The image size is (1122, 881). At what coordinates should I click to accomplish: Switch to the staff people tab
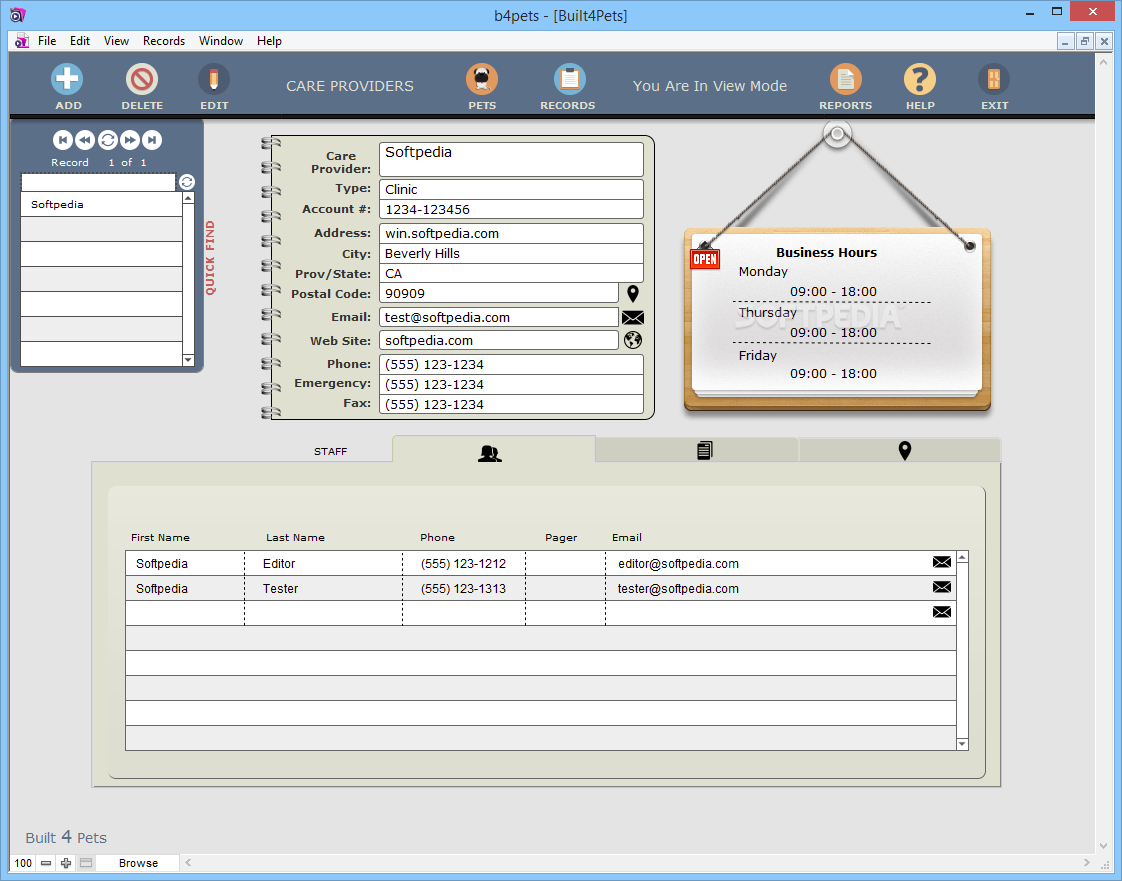click(x=494, y=450)
